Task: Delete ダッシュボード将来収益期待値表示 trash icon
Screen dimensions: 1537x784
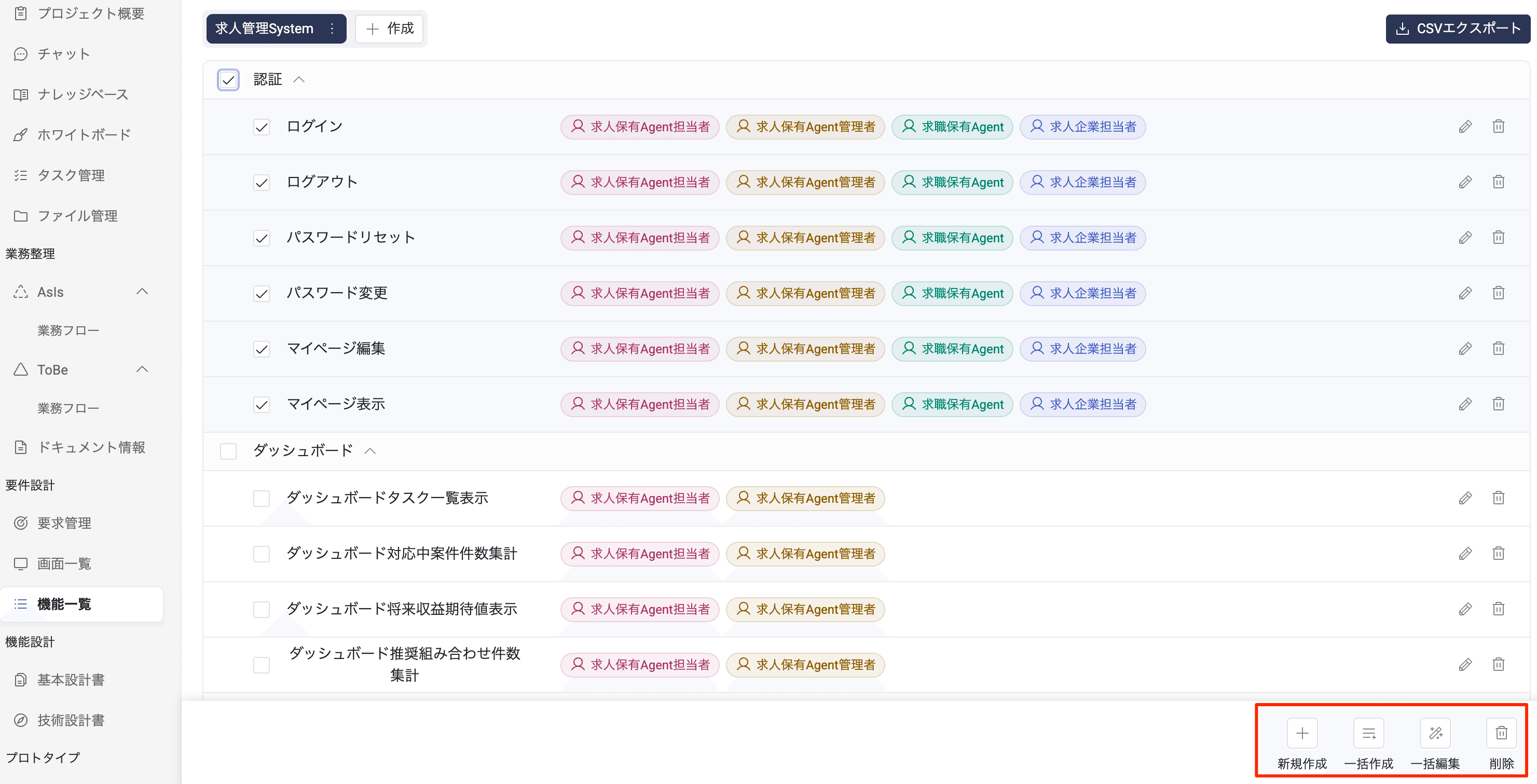Action: [1498, 609]
